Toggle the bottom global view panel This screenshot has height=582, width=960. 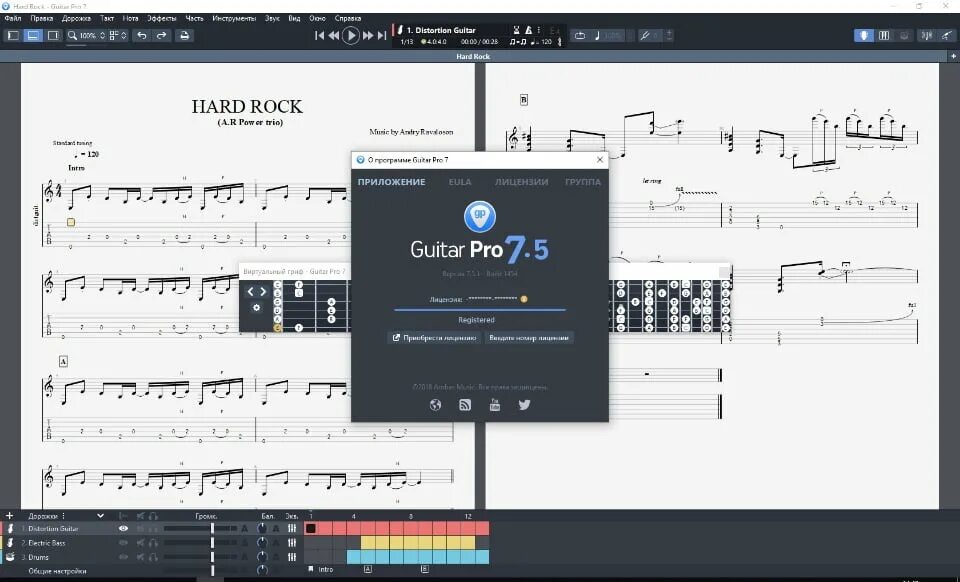(33, 35)
